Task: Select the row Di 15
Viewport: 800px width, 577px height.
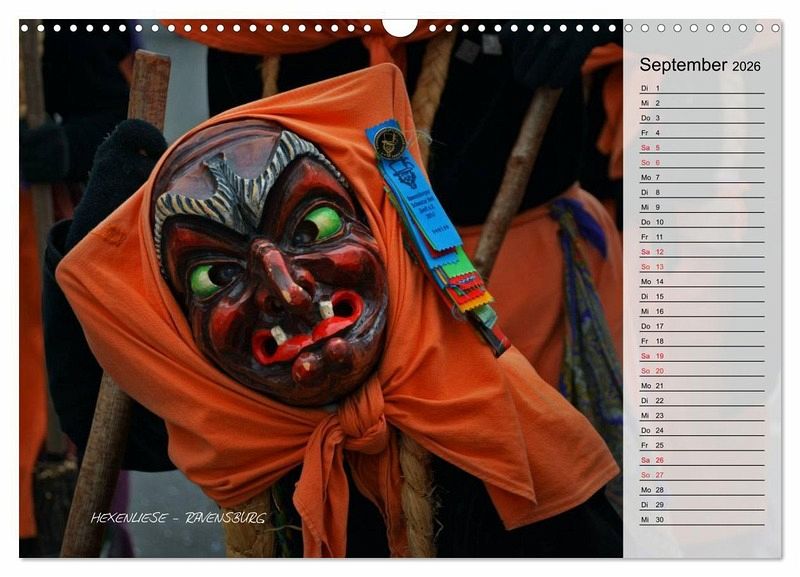Action: (x=702, y=296)
